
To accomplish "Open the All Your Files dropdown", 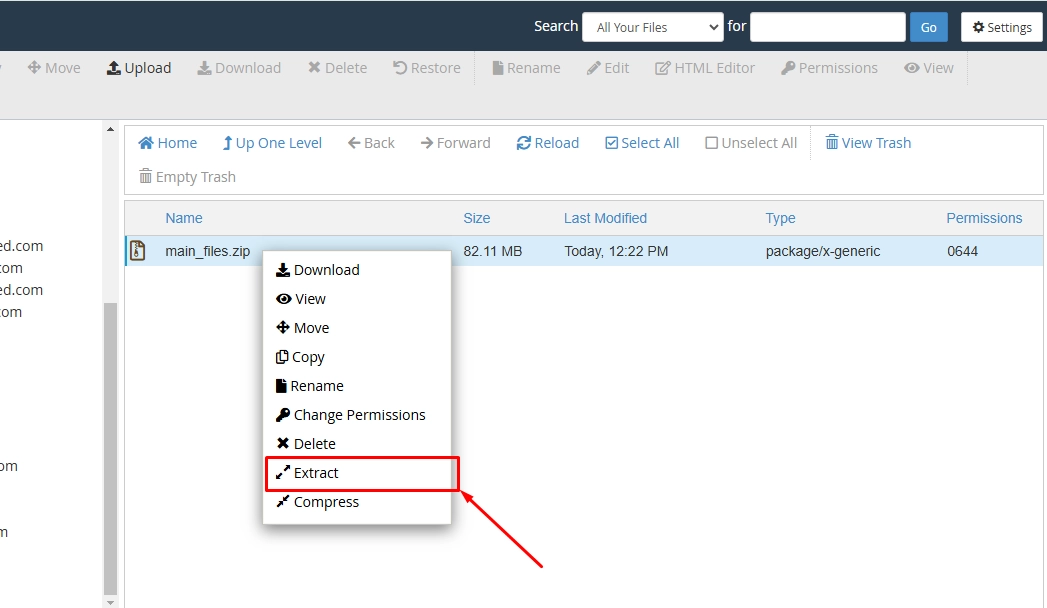I will [x=652, y=27].
